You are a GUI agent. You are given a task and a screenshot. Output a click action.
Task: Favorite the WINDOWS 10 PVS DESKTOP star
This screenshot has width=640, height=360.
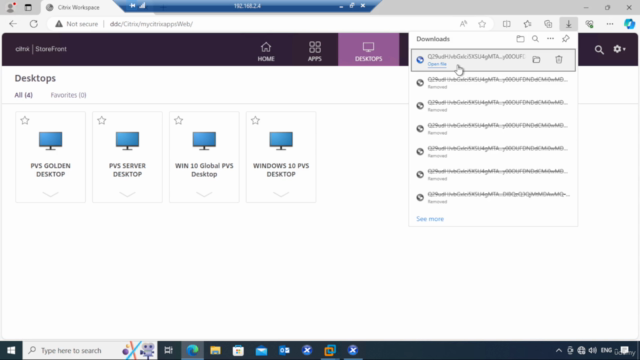pyautogui.click(x=256, y=120)
